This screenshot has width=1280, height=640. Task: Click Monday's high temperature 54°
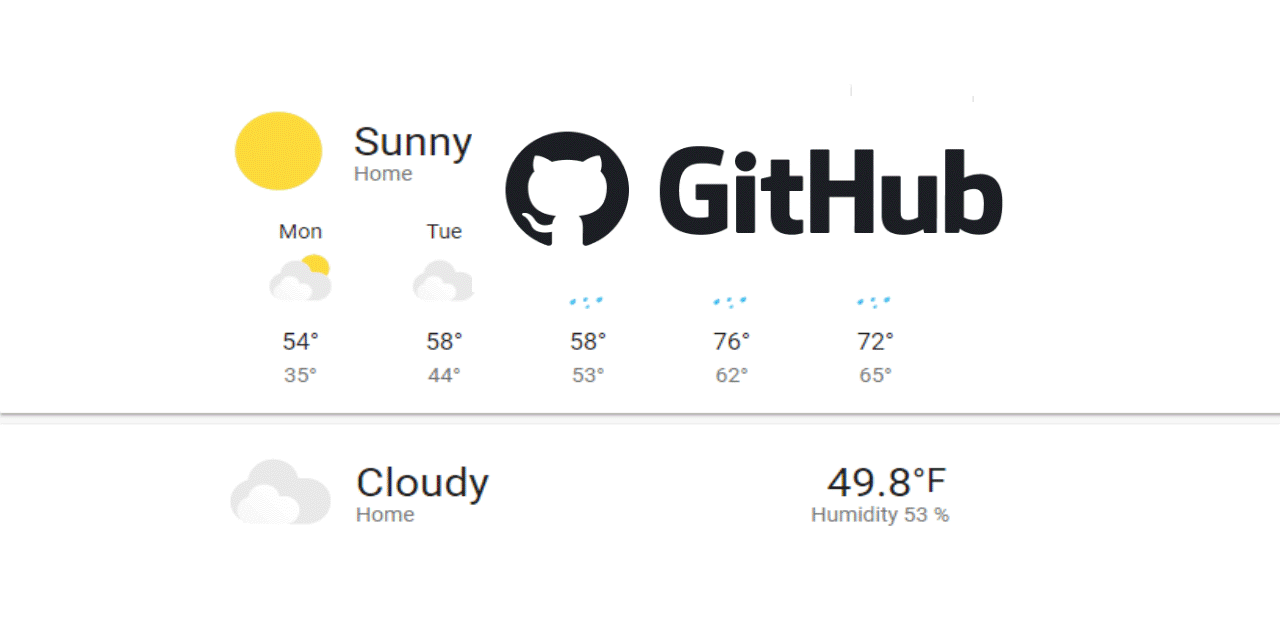pos(300,342)
